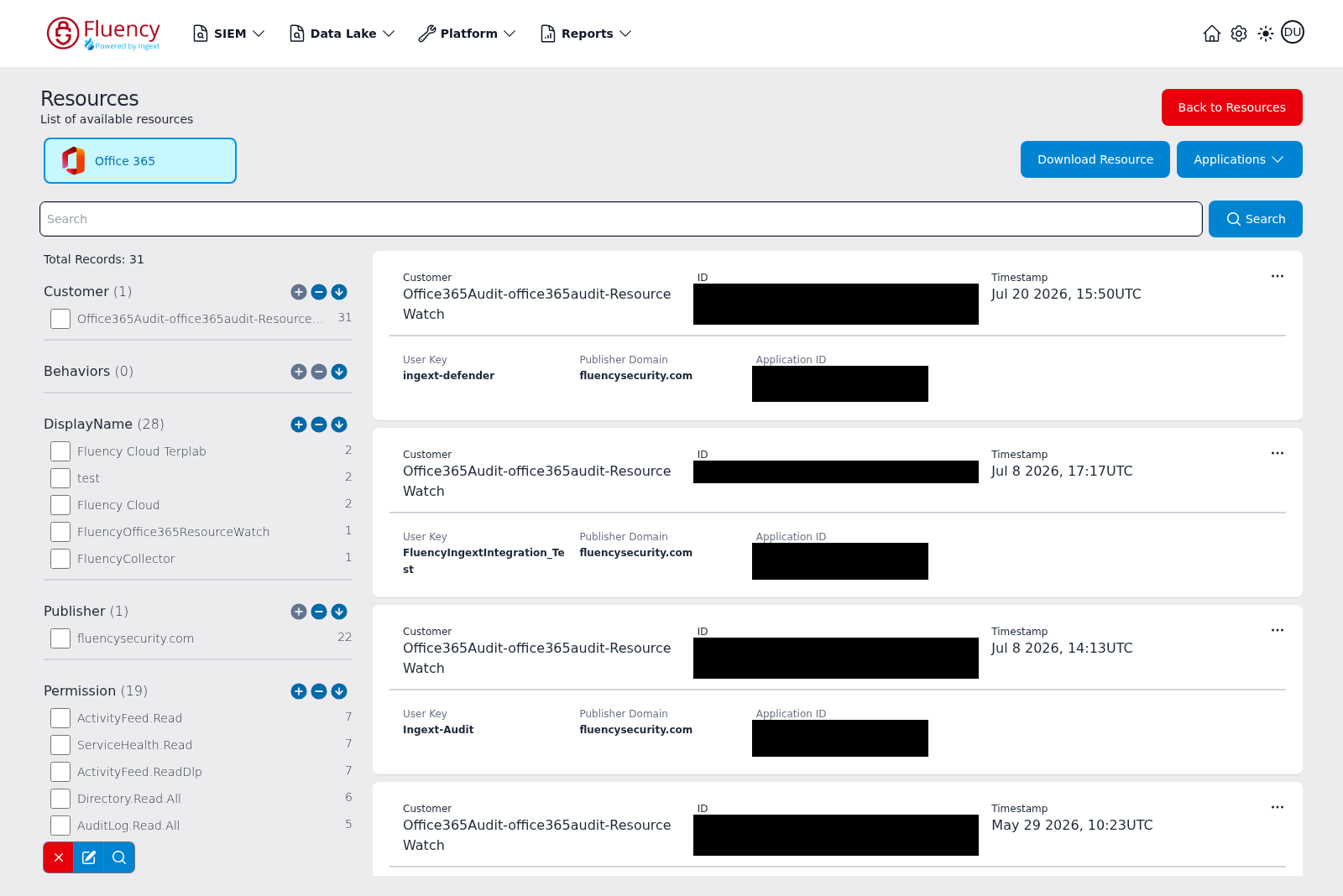Screen dimensions: 1343x896
Task: Click plus icon in Permission facet
Action: (x=299, y=691)
